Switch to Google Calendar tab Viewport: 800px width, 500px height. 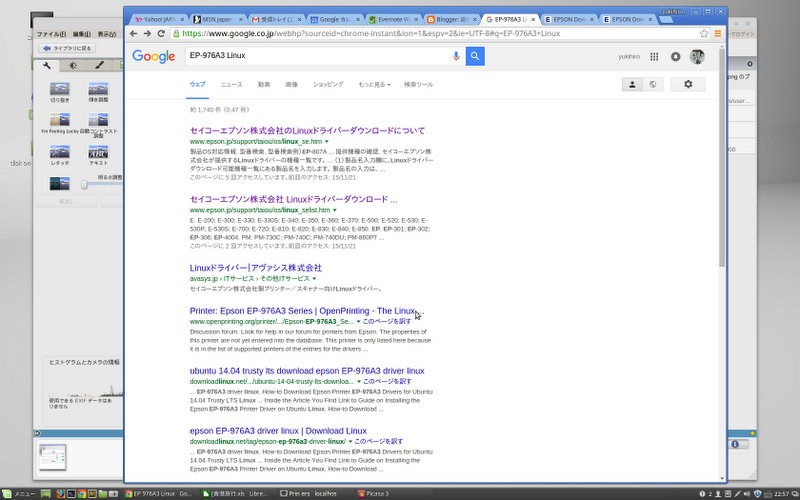pyautogui.click(x=335, y=19)
